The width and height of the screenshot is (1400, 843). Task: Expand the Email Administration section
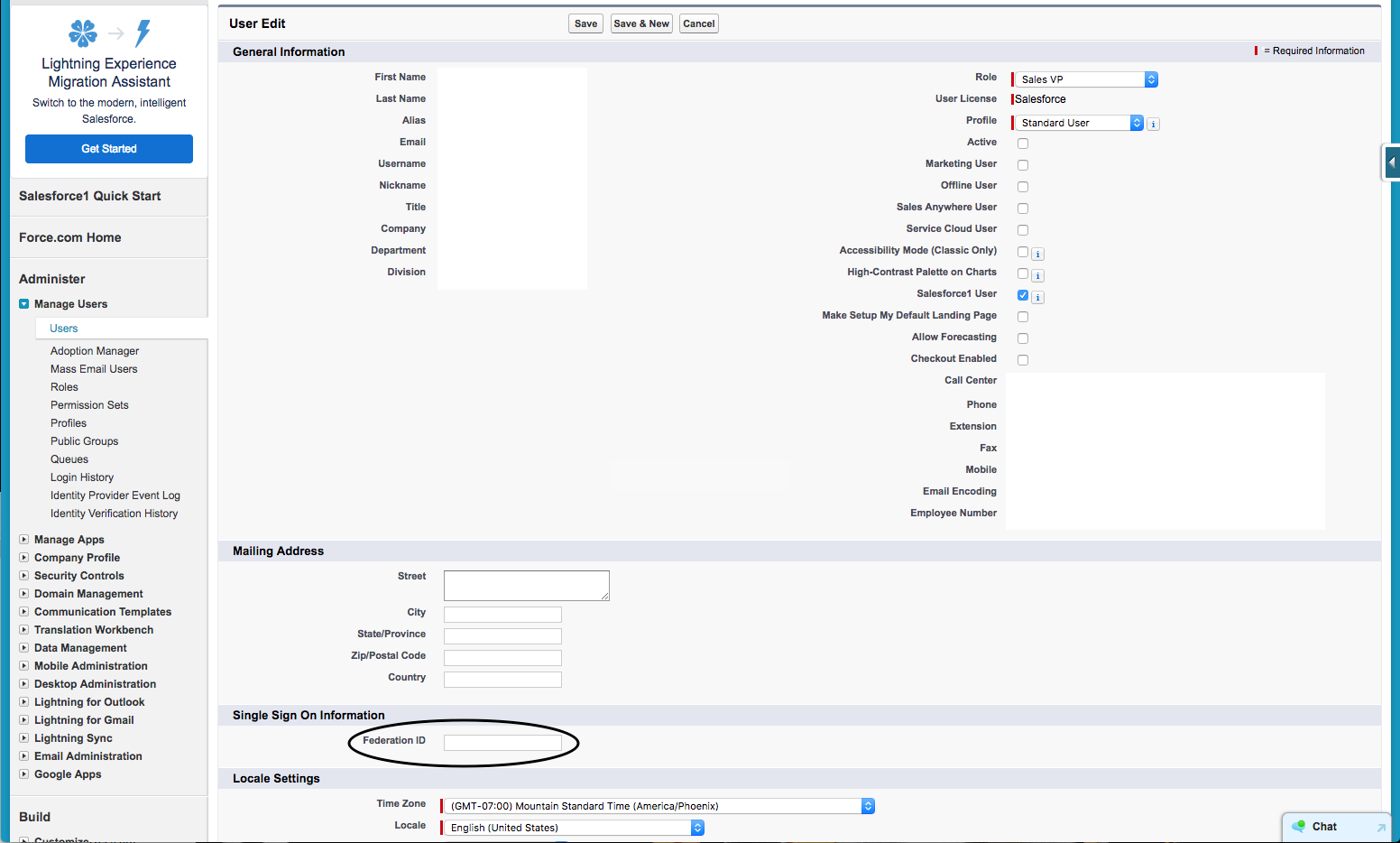(24, 756)
